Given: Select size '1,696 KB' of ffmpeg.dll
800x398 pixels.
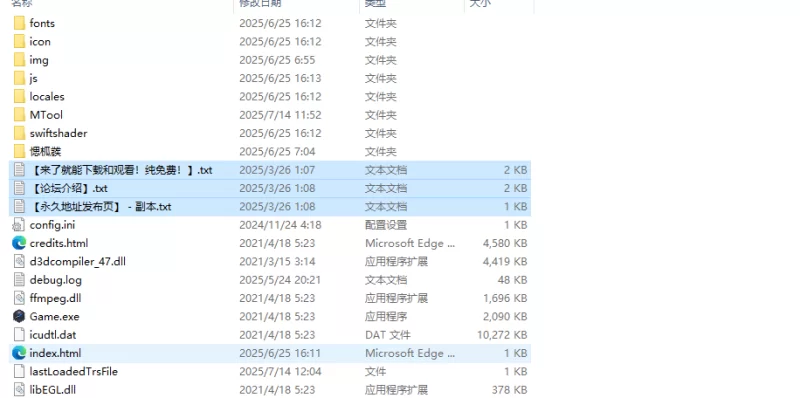Looking at the screenshot, I should 505,298.
